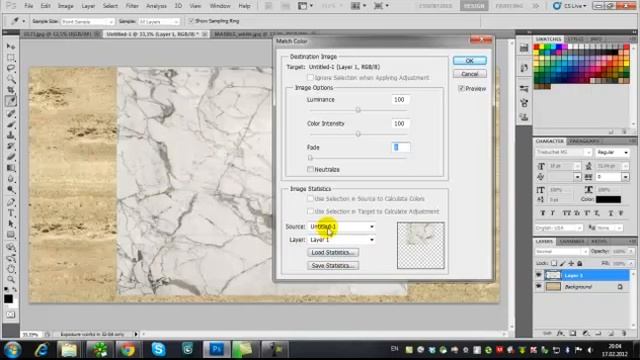Screen dimensions: 640x360
Task: Open the layer style fx menu
Action: click(x=560, y=333)
